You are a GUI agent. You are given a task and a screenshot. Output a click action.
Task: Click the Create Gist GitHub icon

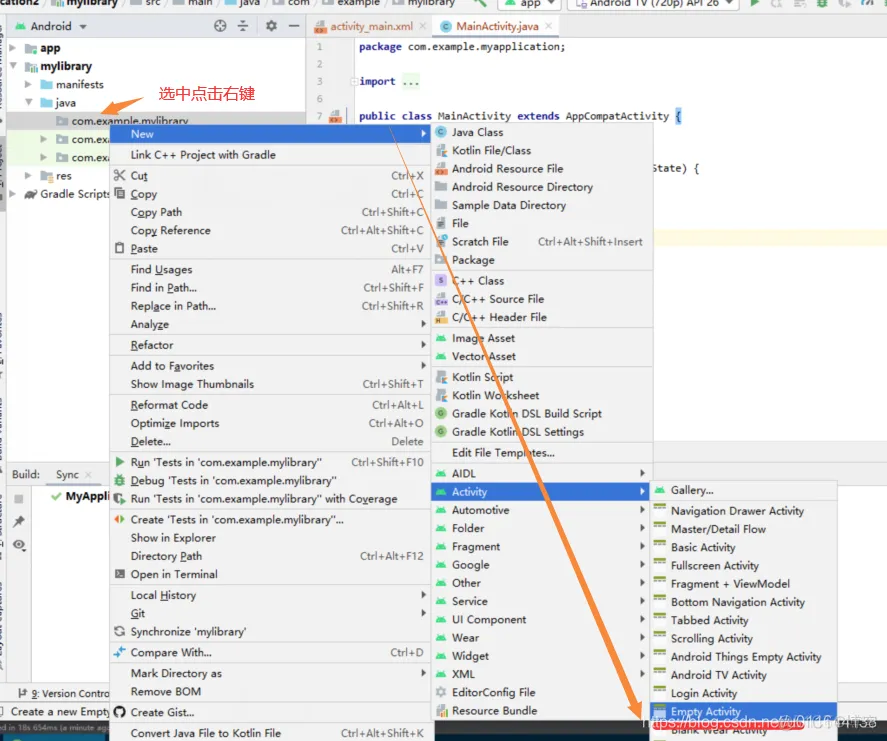click(x=119, y=712)
